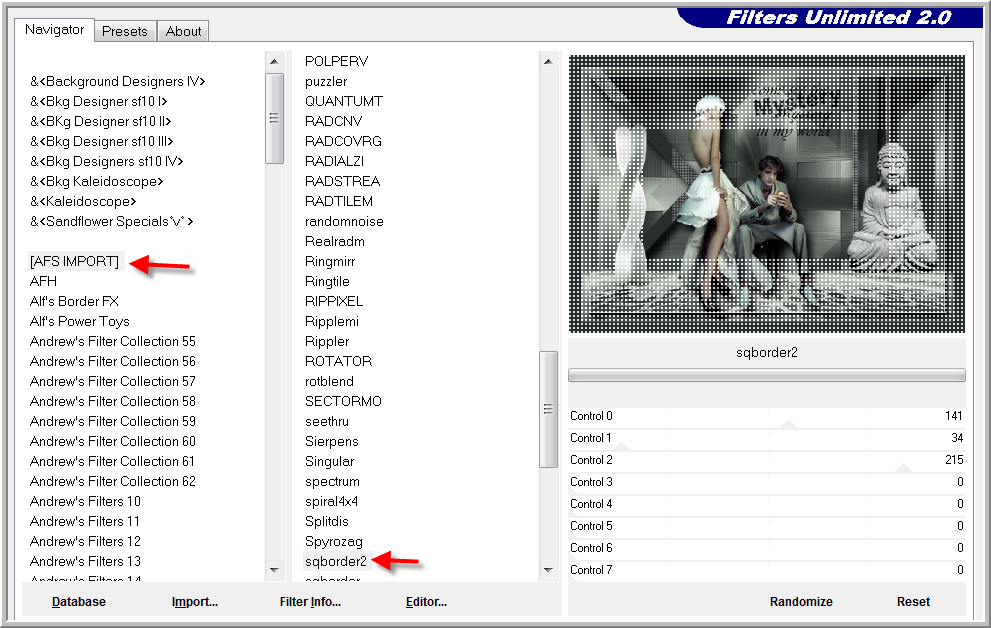Select &<Sandflower Specials'v'> category
The image size is (991, 628).
111,222
